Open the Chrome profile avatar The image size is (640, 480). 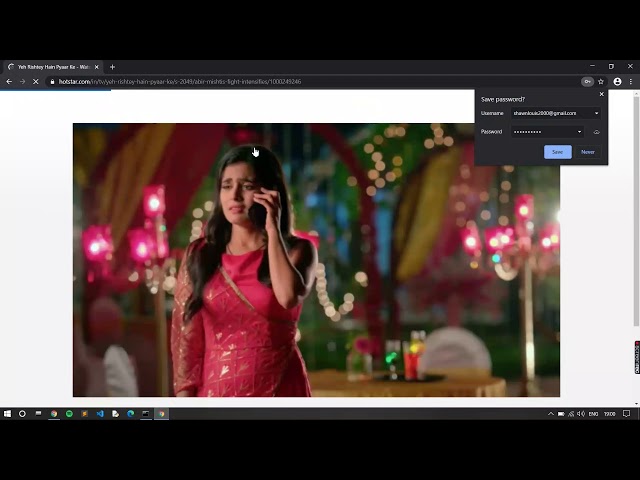[618, 82]
